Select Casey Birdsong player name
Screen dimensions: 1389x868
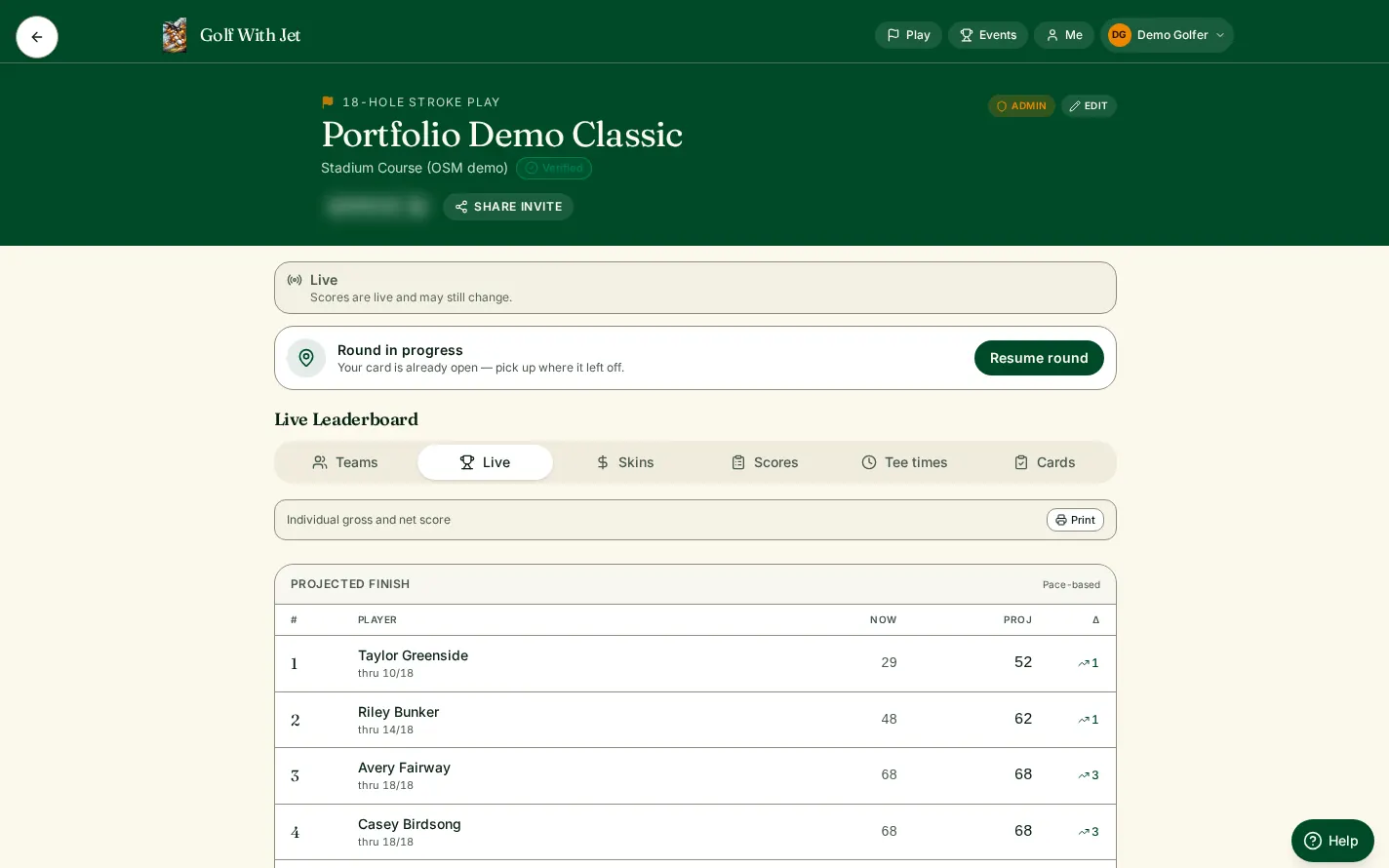(x=409, y=824)
